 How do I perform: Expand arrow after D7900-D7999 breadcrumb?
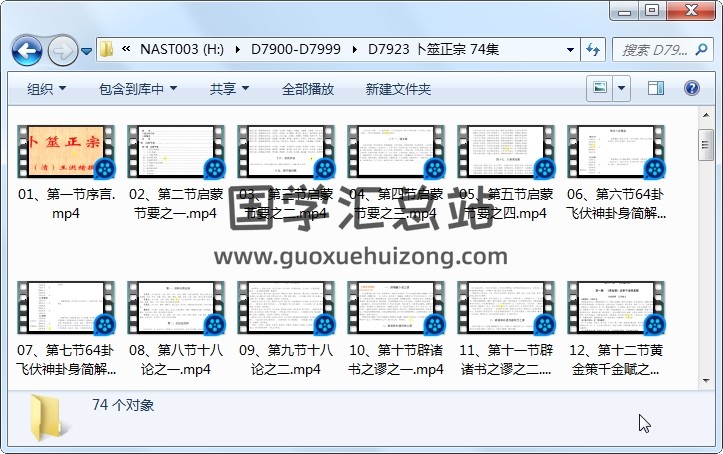[354, 49]
